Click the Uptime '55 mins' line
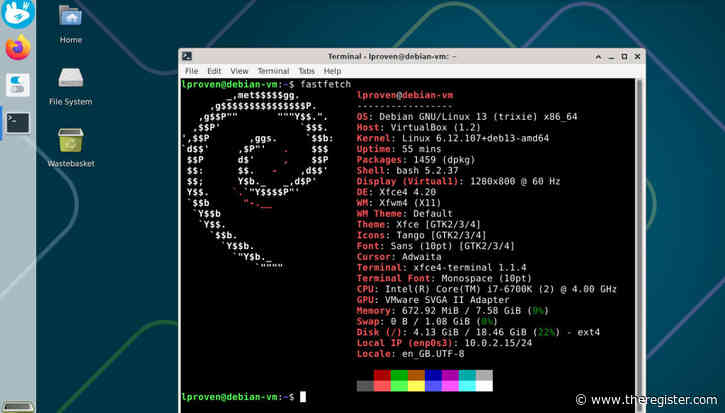 coord(399,149)
